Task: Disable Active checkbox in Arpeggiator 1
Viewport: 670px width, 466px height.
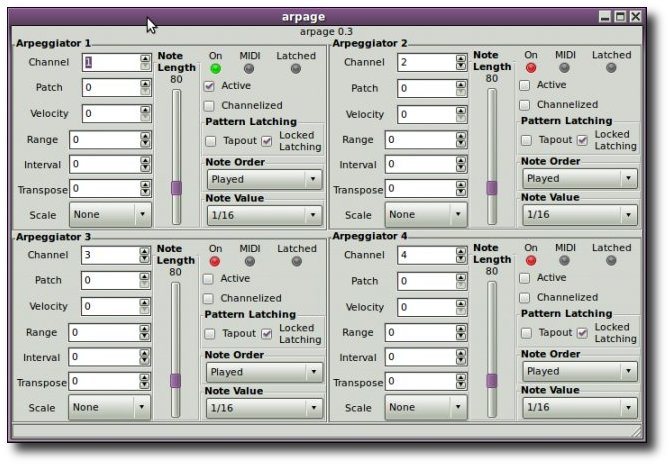Action: 209,86
